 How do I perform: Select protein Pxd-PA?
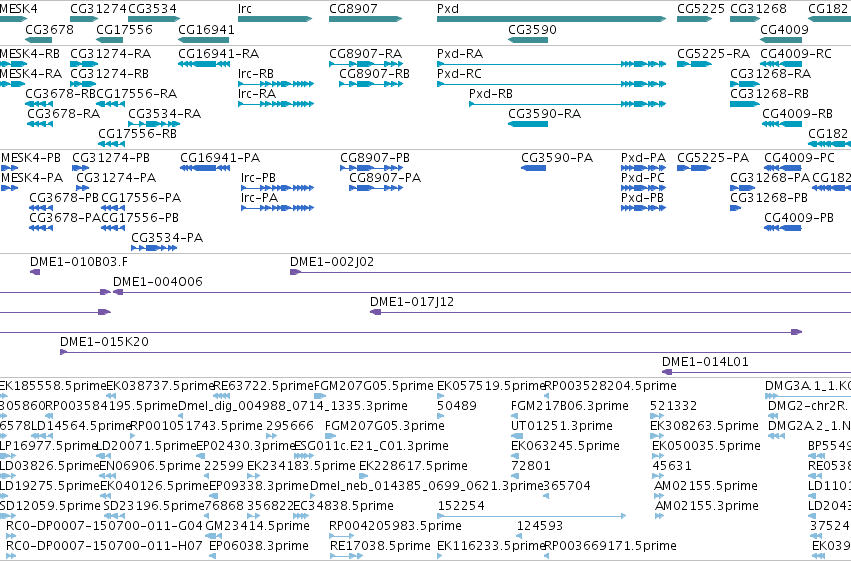pos(643,158)
